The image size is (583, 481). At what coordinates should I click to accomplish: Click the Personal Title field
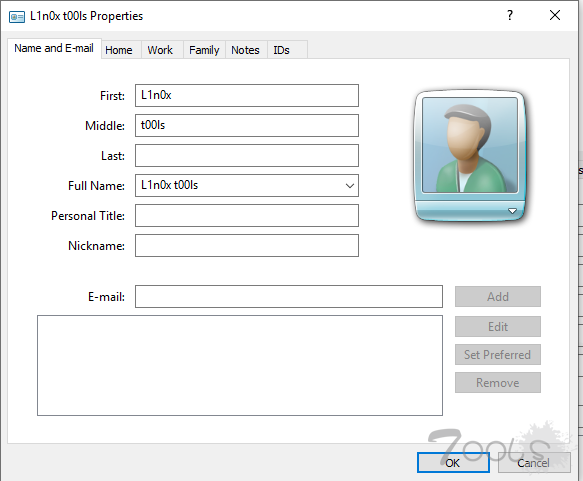(247, 216)
